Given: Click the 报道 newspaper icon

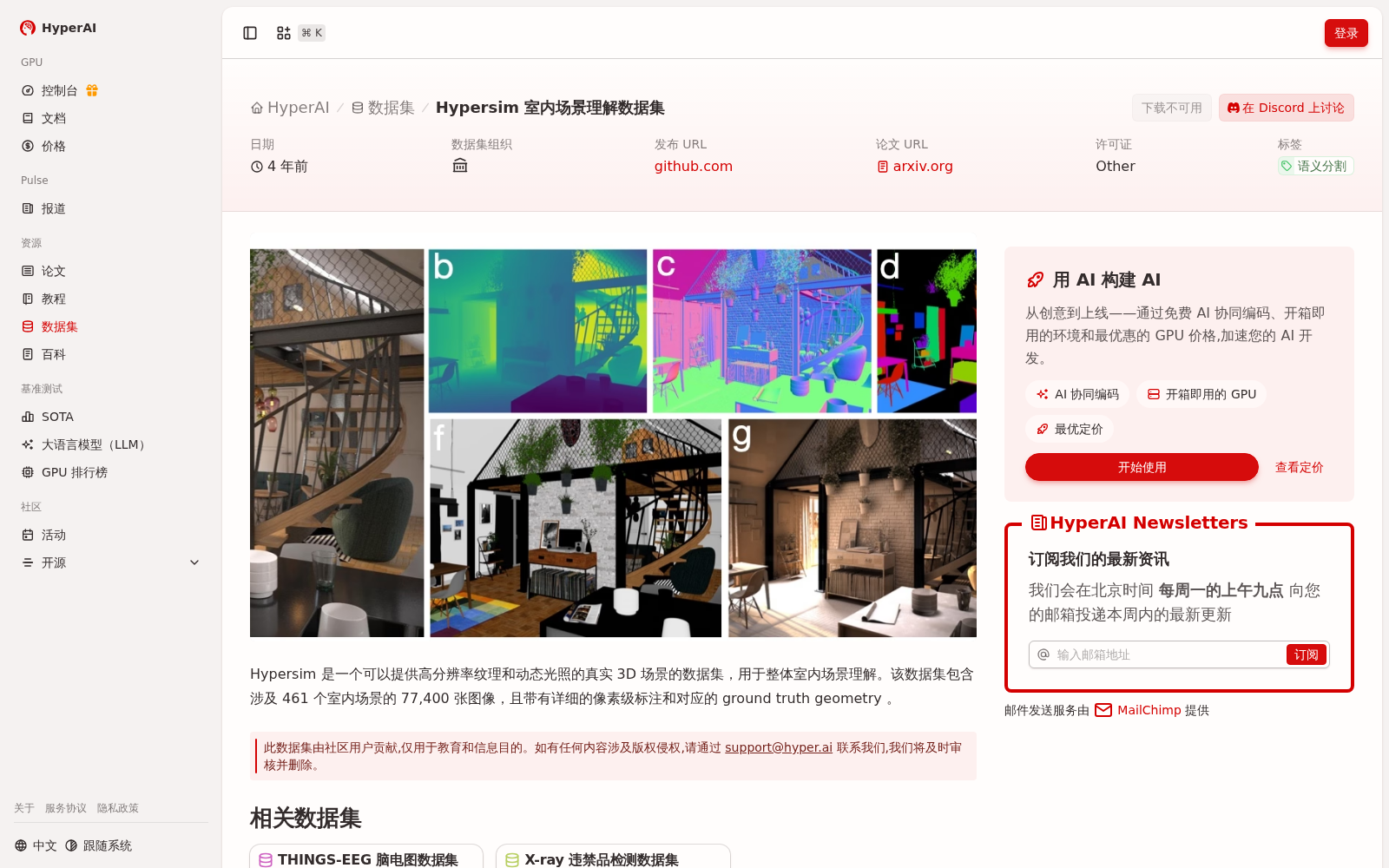Looking at the screenshot, I should [28, 208].
